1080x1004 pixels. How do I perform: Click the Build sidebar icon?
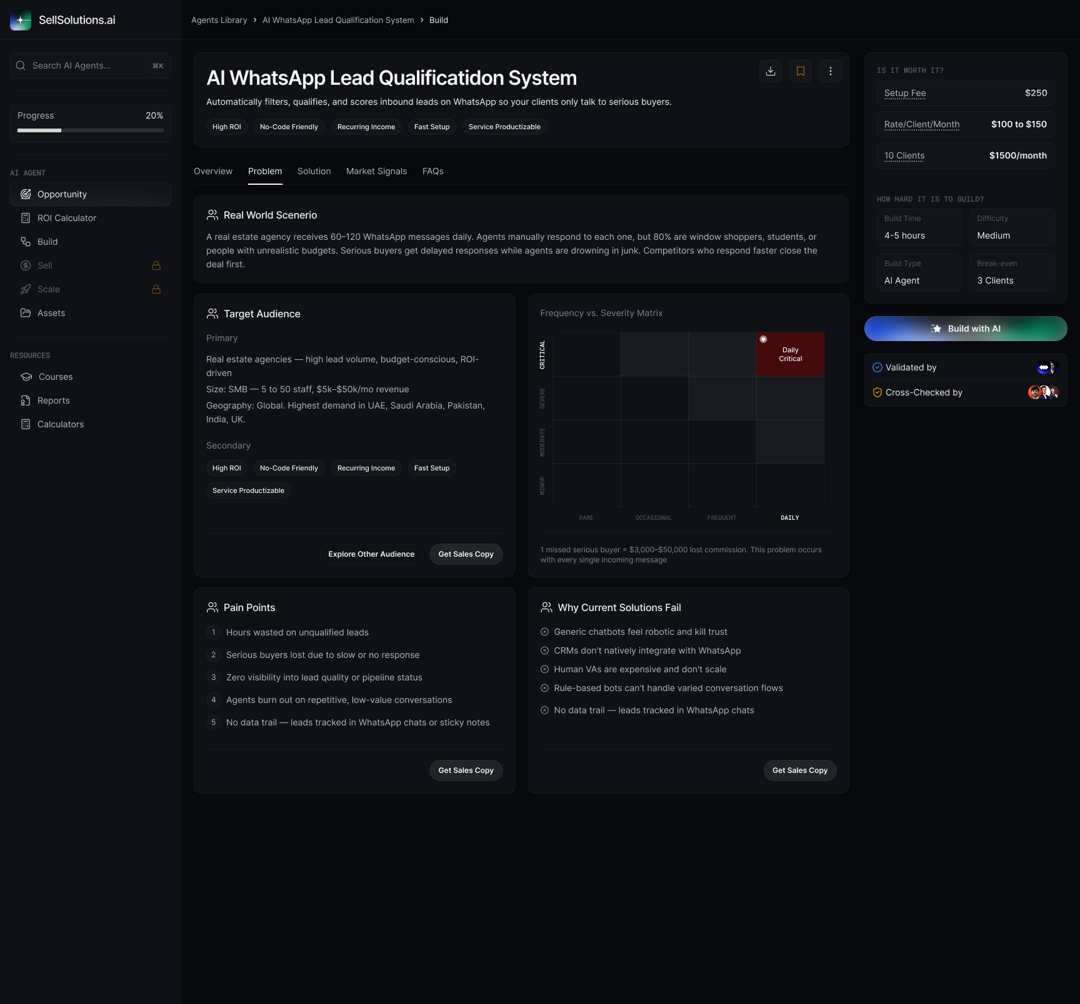coord(25,242)
